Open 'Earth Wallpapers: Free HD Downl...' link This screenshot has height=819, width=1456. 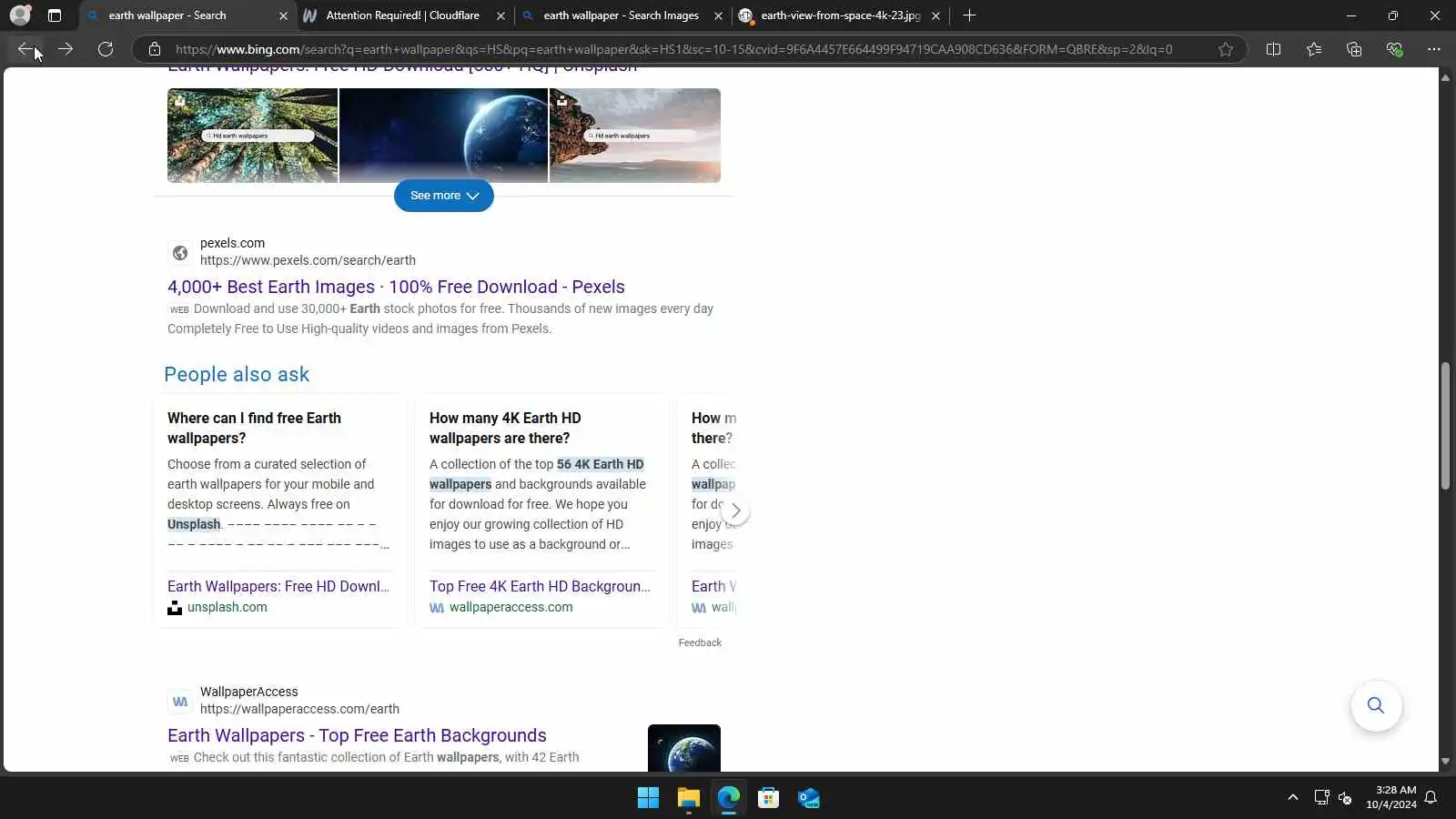coord(278,586)
